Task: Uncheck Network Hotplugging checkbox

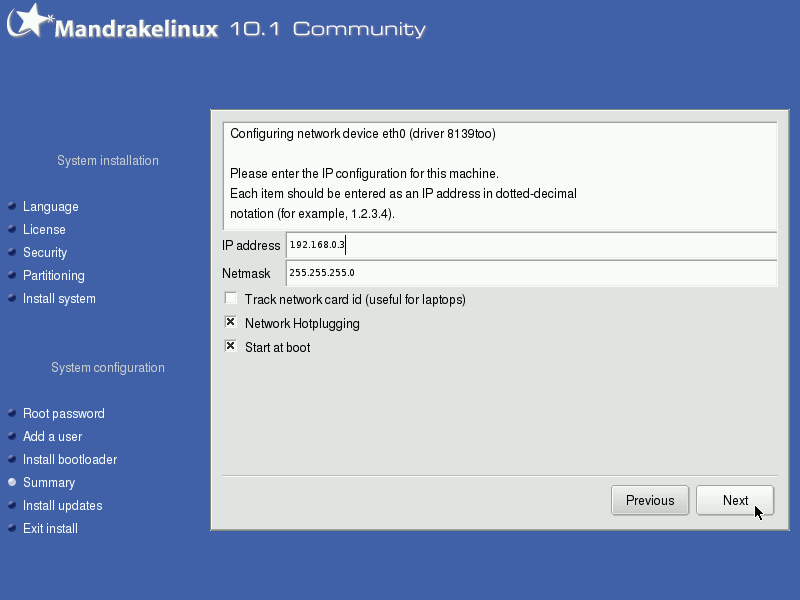Action: tap(231, 322)
